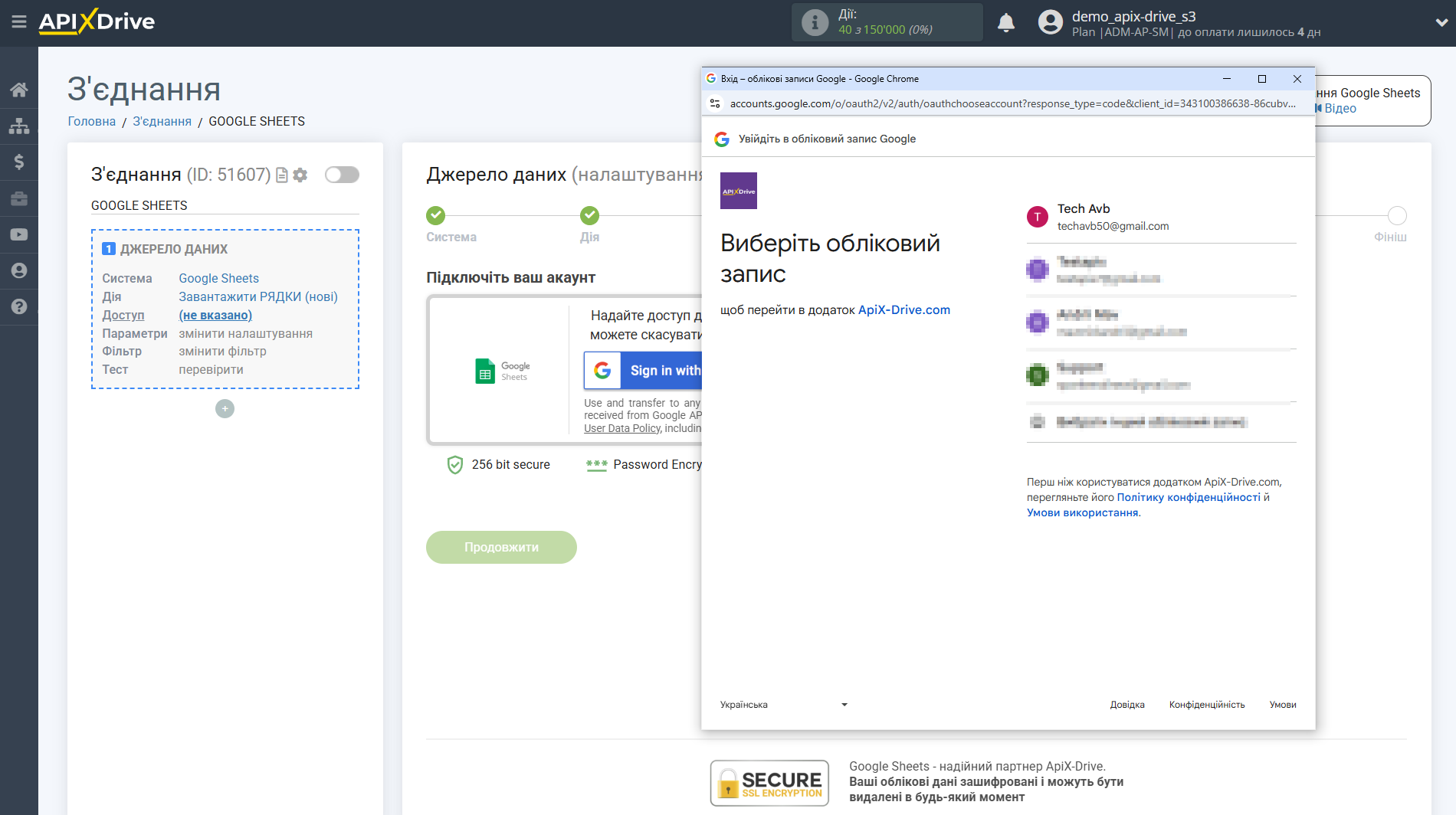Open Довідка footer link

[1127, 705]
